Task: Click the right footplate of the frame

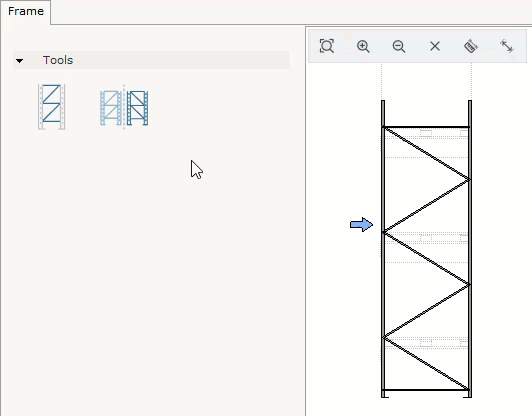Action: [x=468, y=395]
